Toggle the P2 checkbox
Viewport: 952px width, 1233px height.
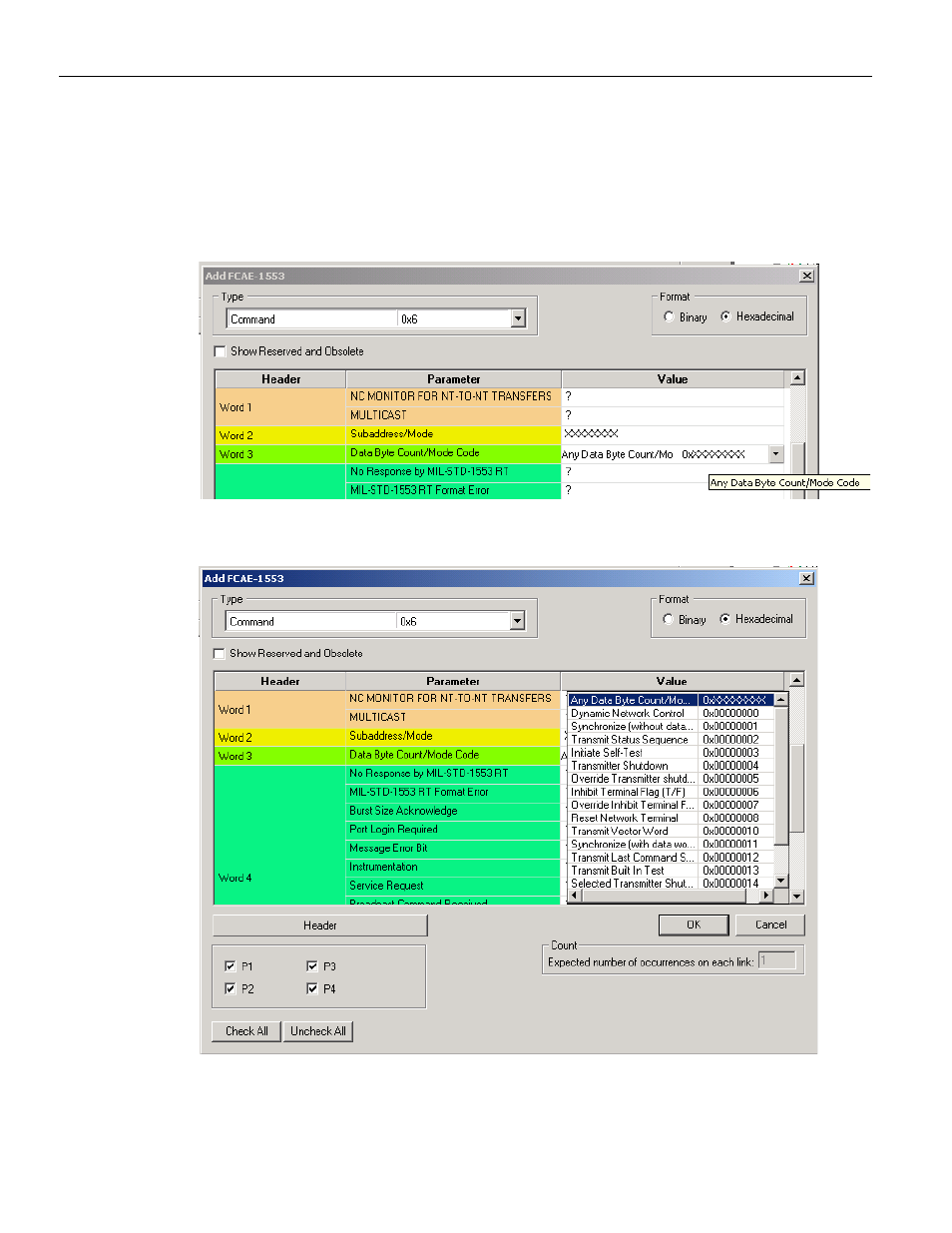pos(231,988)
